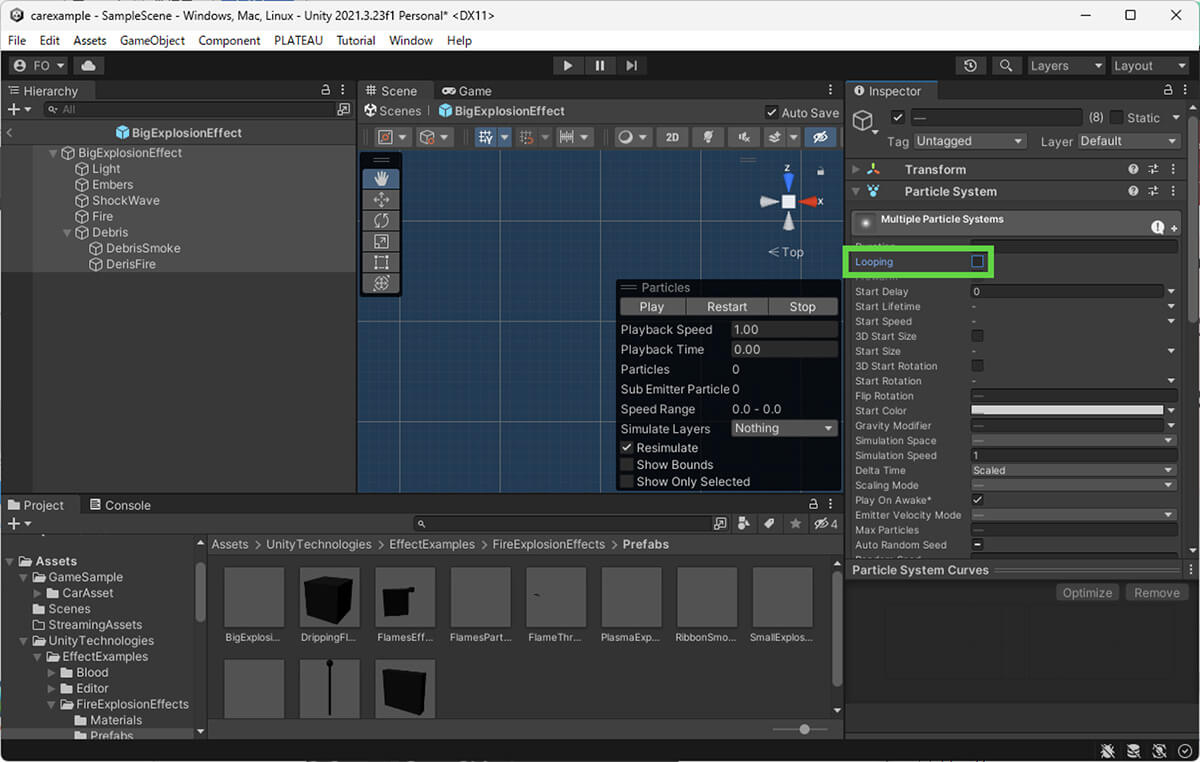
Task: Select the Scale tool in Scene overlay
Action: click(x=381, y=242)
